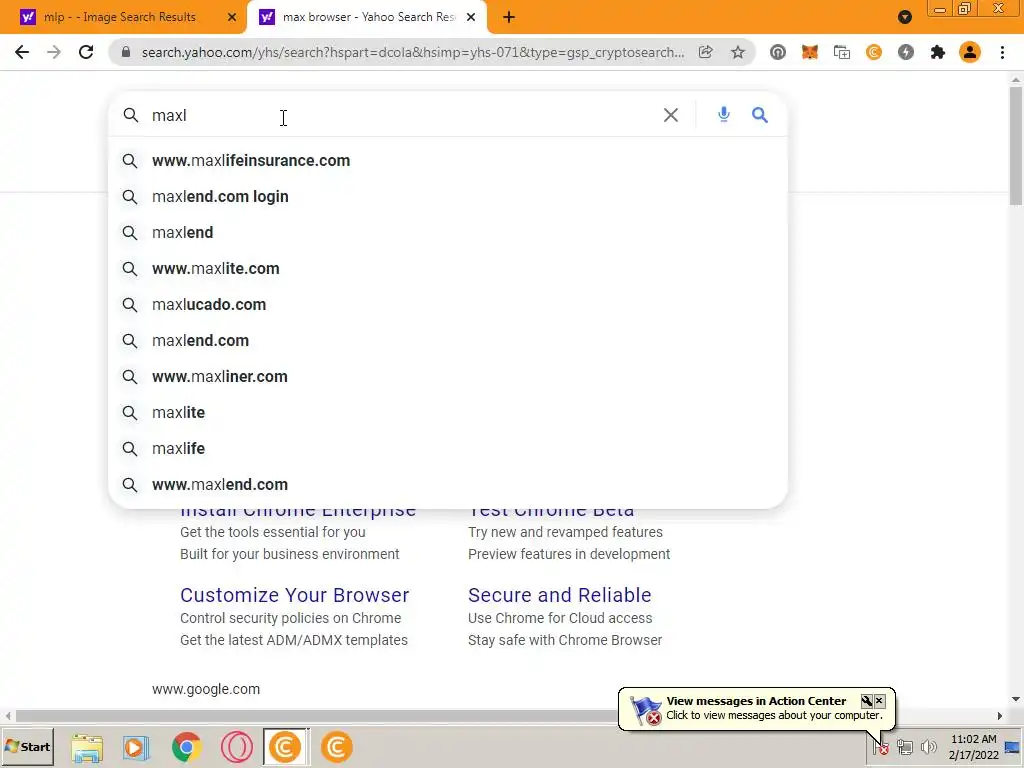The height and width of the screenshot is (768, 1024).
Task: Open the 'Secure and Reliable' link
Action: click(x=560, y=595)
